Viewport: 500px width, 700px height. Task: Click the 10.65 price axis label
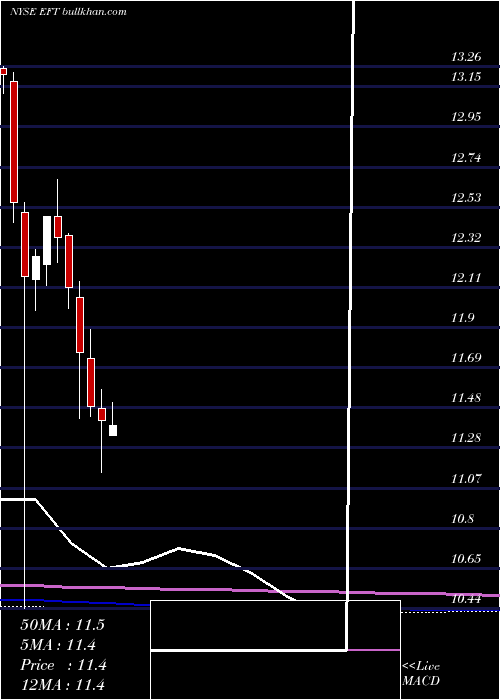[467, 558]
